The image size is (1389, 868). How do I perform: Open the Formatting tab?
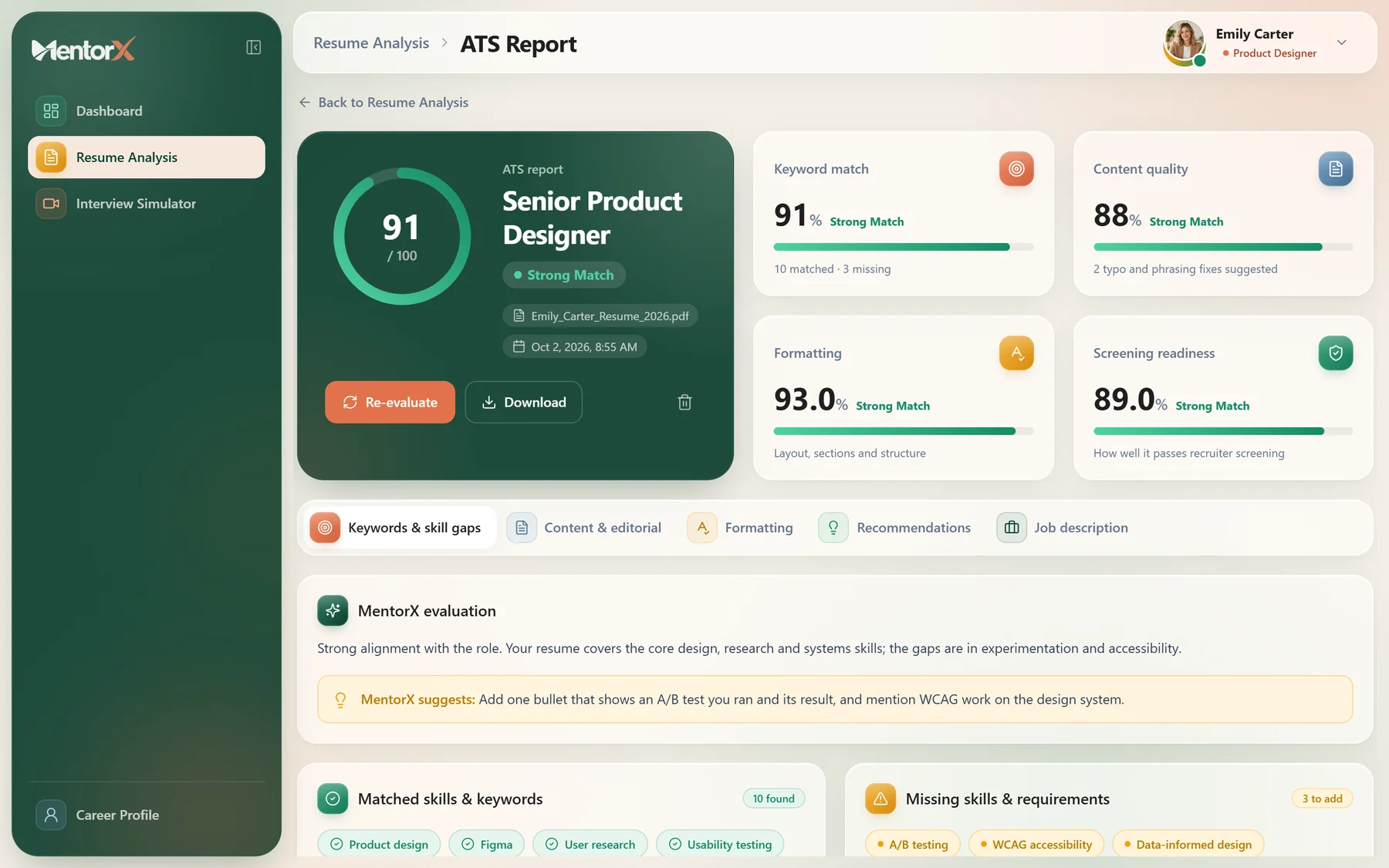pyautogui.click(x=741, y=528)
